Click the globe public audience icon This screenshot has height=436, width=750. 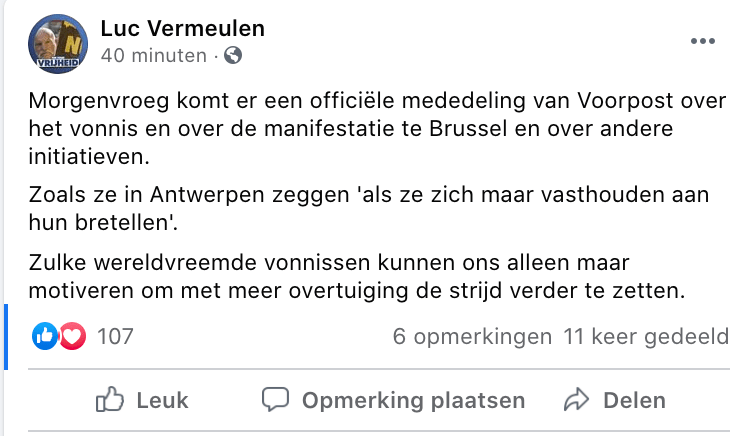tap(234, 56)
